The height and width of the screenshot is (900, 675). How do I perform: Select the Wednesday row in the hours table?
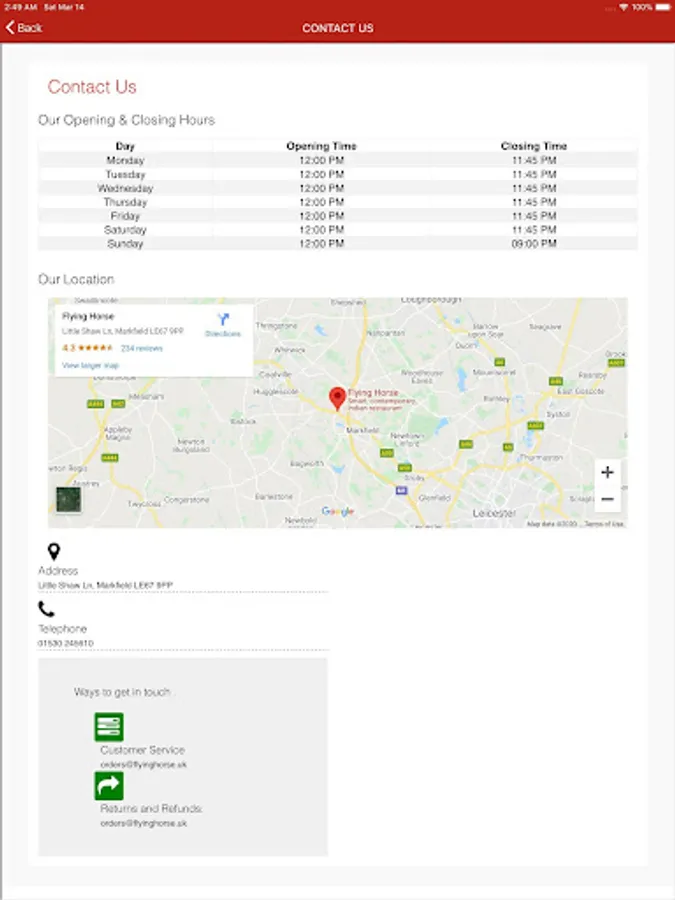[338, 188]
